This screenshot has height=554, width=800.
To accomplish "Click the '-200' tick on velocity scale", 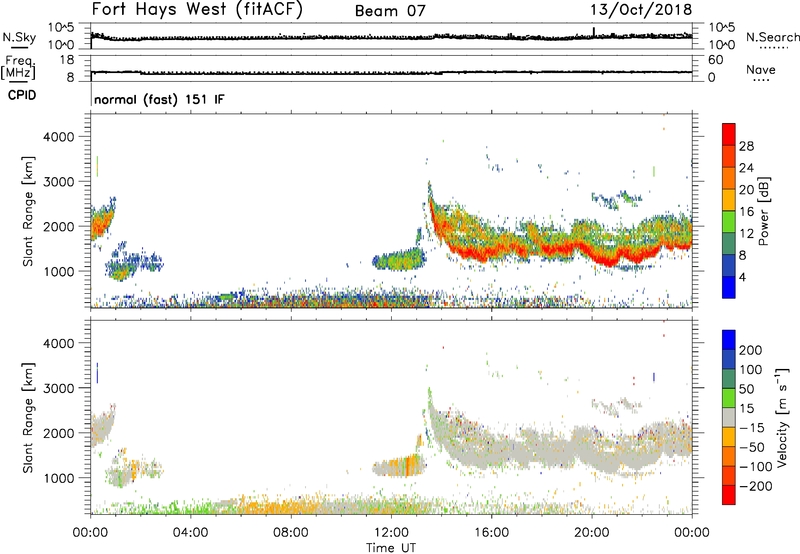I will [x=755, y=486].
